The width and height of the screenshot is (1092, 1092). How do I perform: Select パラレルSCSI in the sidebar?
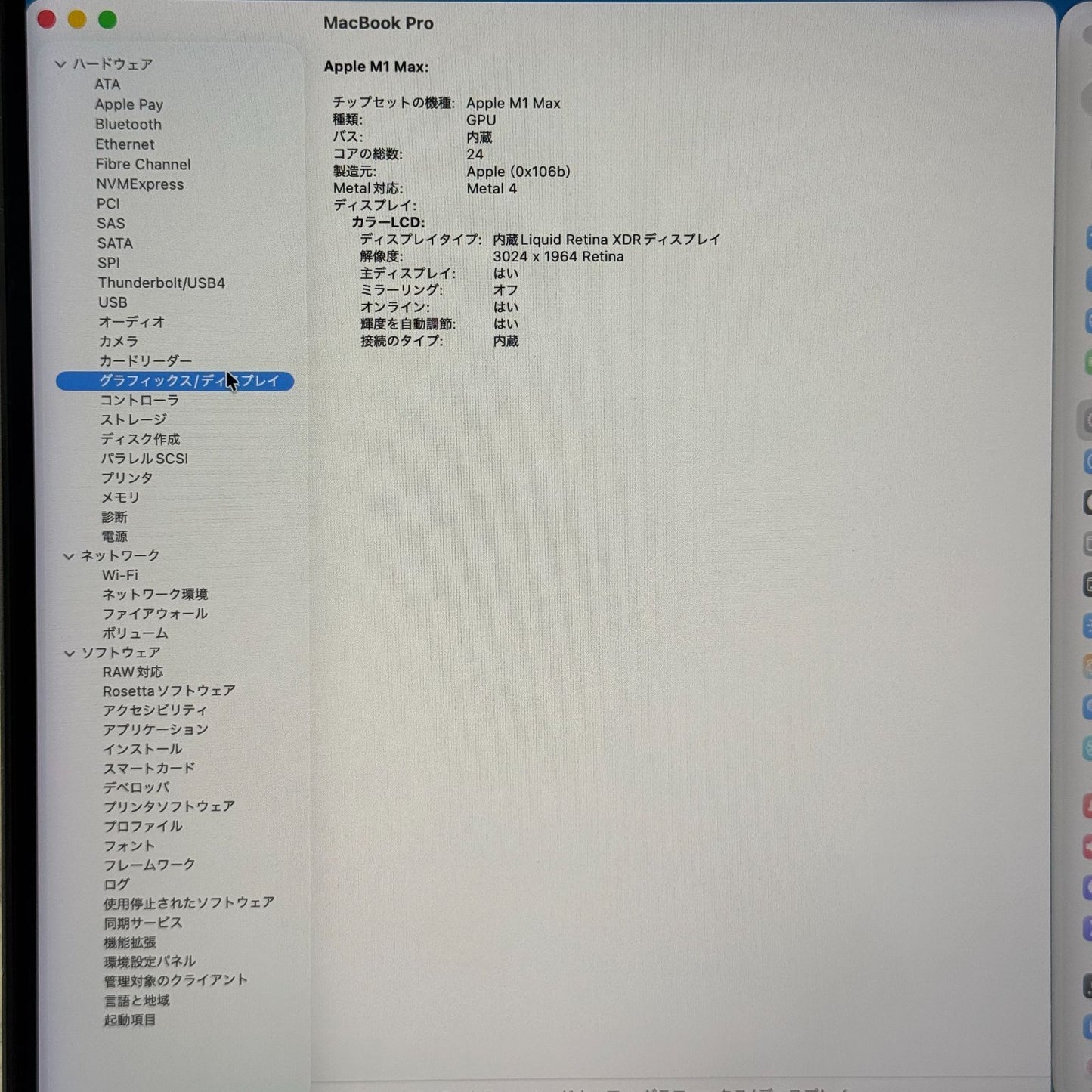pos(144,459)
